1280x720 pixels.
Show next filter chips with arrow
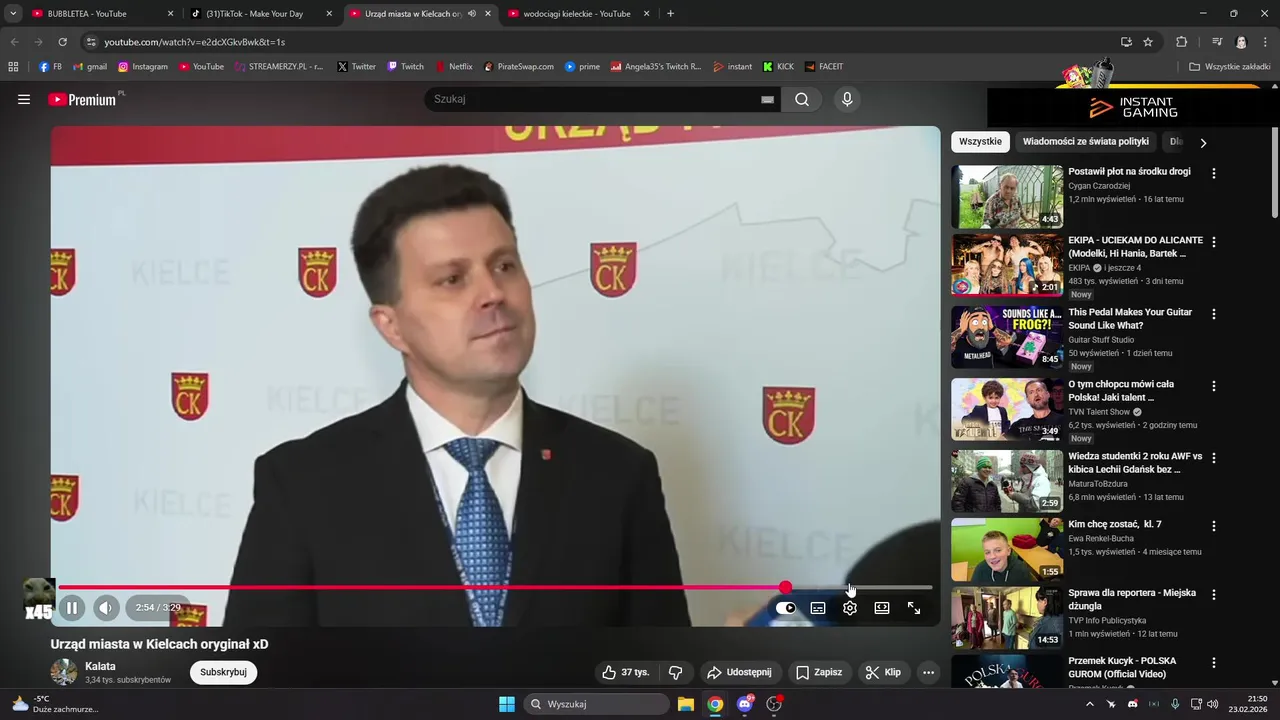coord(1203,142)
